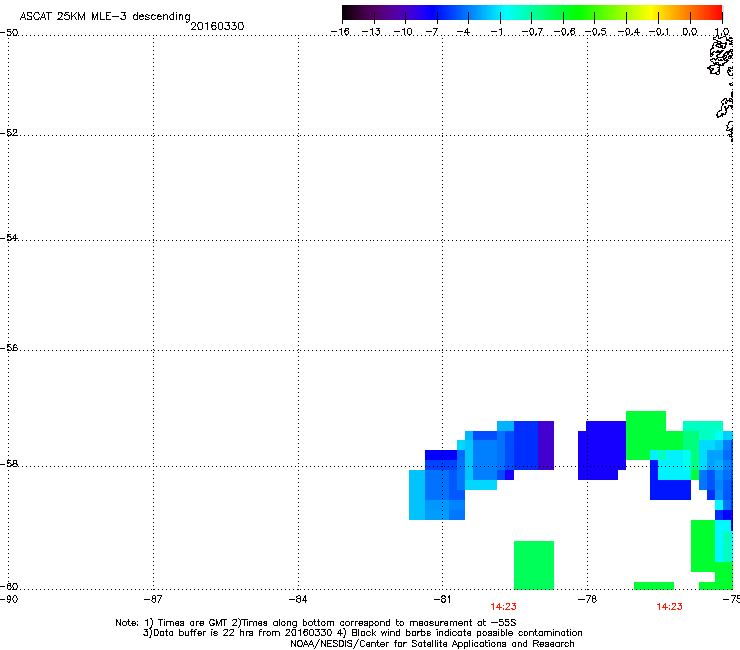The width and height of the screenshot is (740, 650).
Task: Click the 'Data buffer is 22 hrs' note line
Action: click(362, 633)
